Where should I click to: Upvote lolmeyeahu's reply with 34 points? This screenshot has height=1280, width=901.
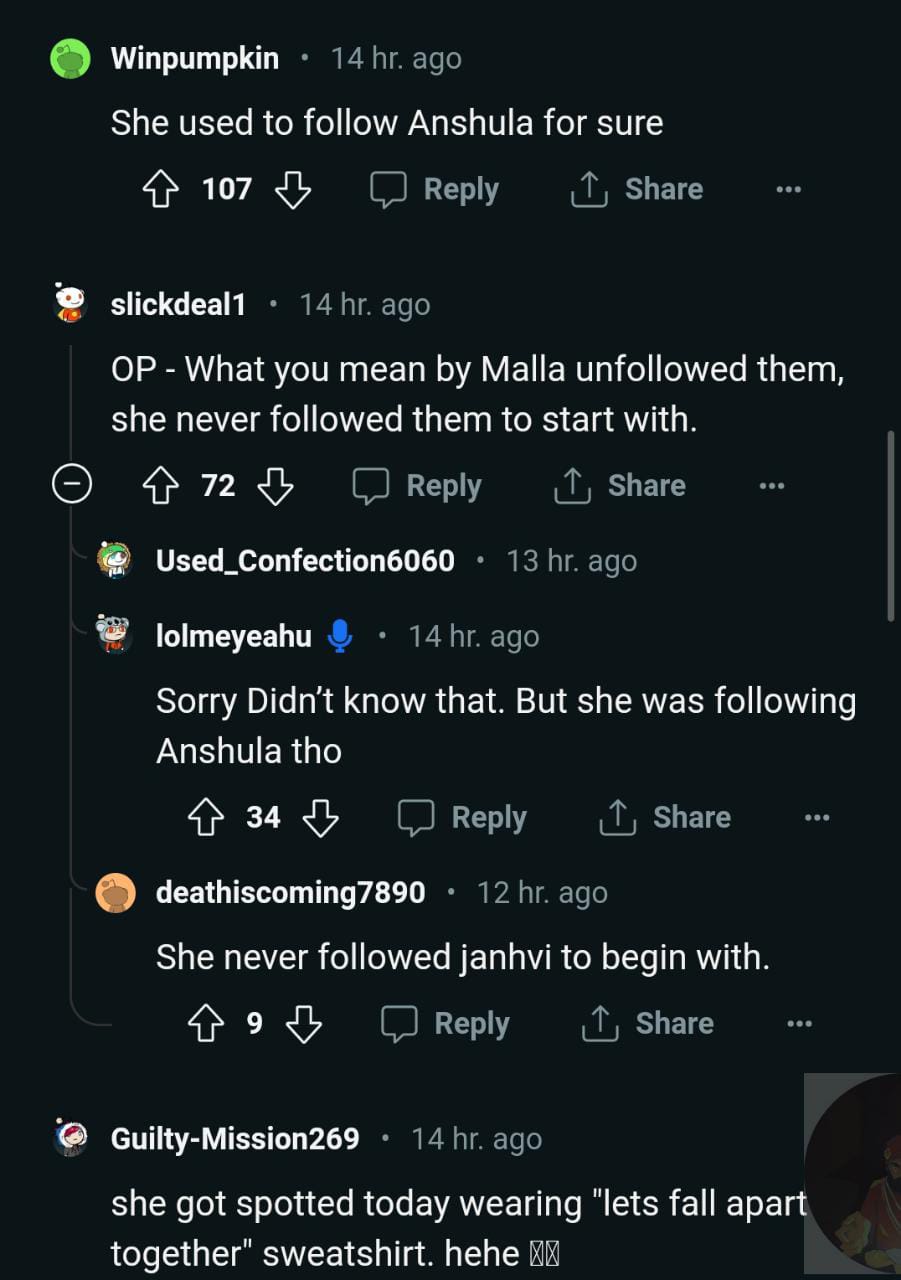(x=206, y=818)
